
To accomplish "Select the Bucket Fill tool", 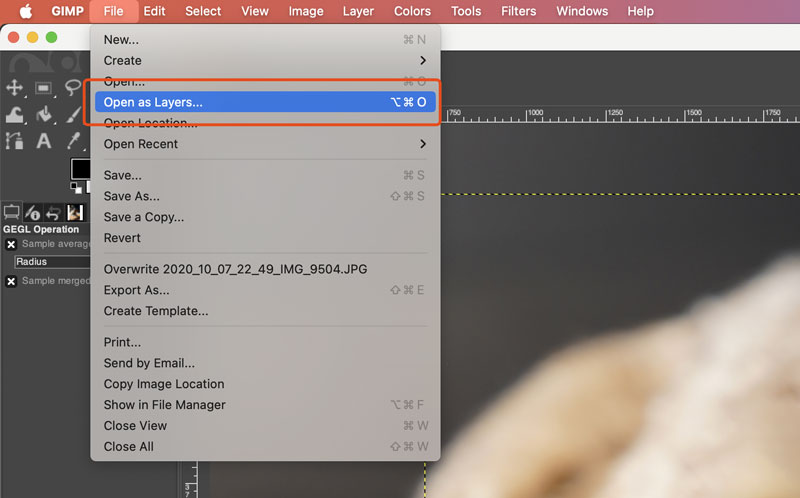I will pyautogui.click(x=44, y=115).
